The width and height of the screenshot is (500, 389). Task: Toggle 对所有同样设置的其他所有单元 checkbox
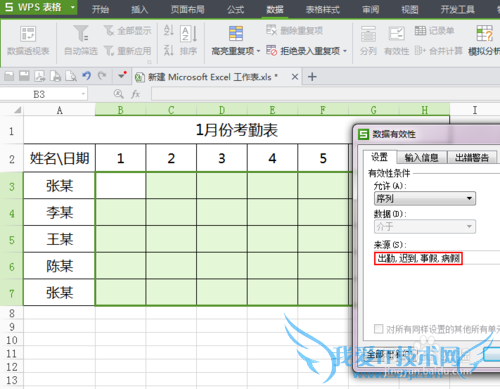click(378, 329)
